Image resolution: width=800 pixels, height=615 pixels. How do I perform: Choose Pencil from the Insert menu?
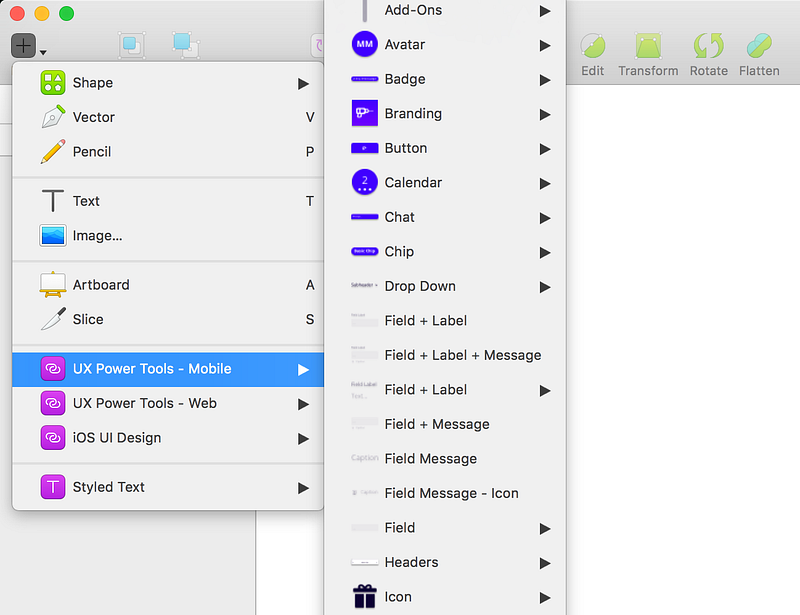point(168,152)
